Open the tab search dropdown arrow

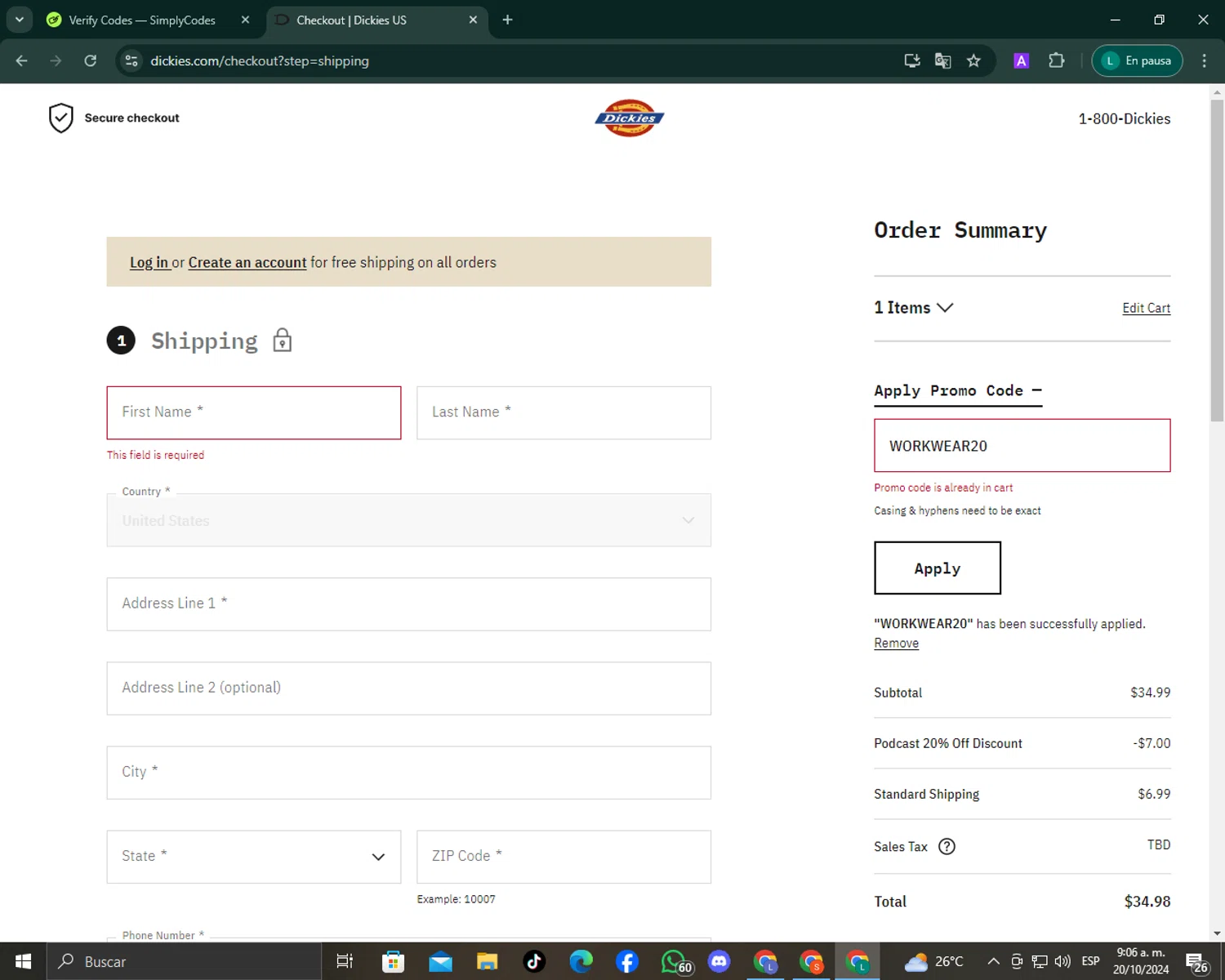click(x=19, y=20)
